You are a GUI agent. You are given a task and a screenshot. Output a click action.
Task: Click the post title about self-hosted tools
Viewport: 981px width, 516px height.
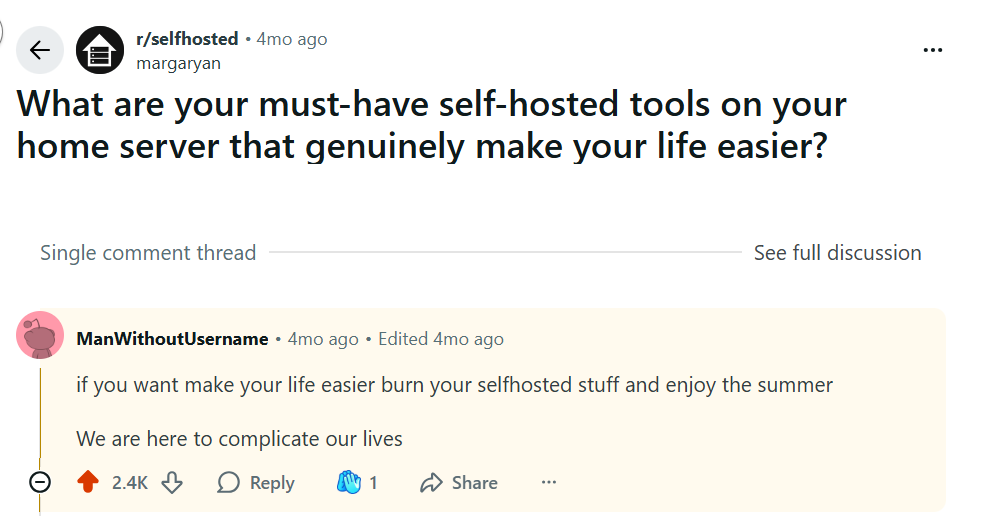tap(432, 124)
